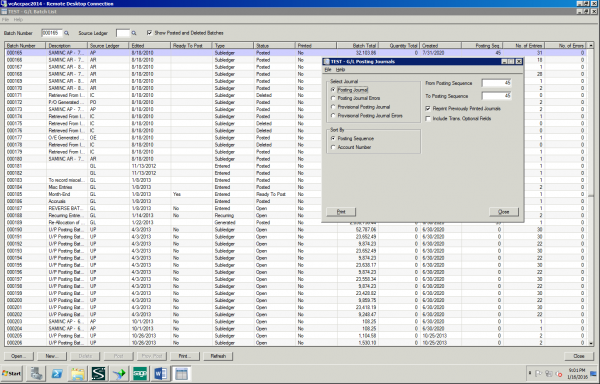Click the Source Ledger input field

click(x=123, y=33)
